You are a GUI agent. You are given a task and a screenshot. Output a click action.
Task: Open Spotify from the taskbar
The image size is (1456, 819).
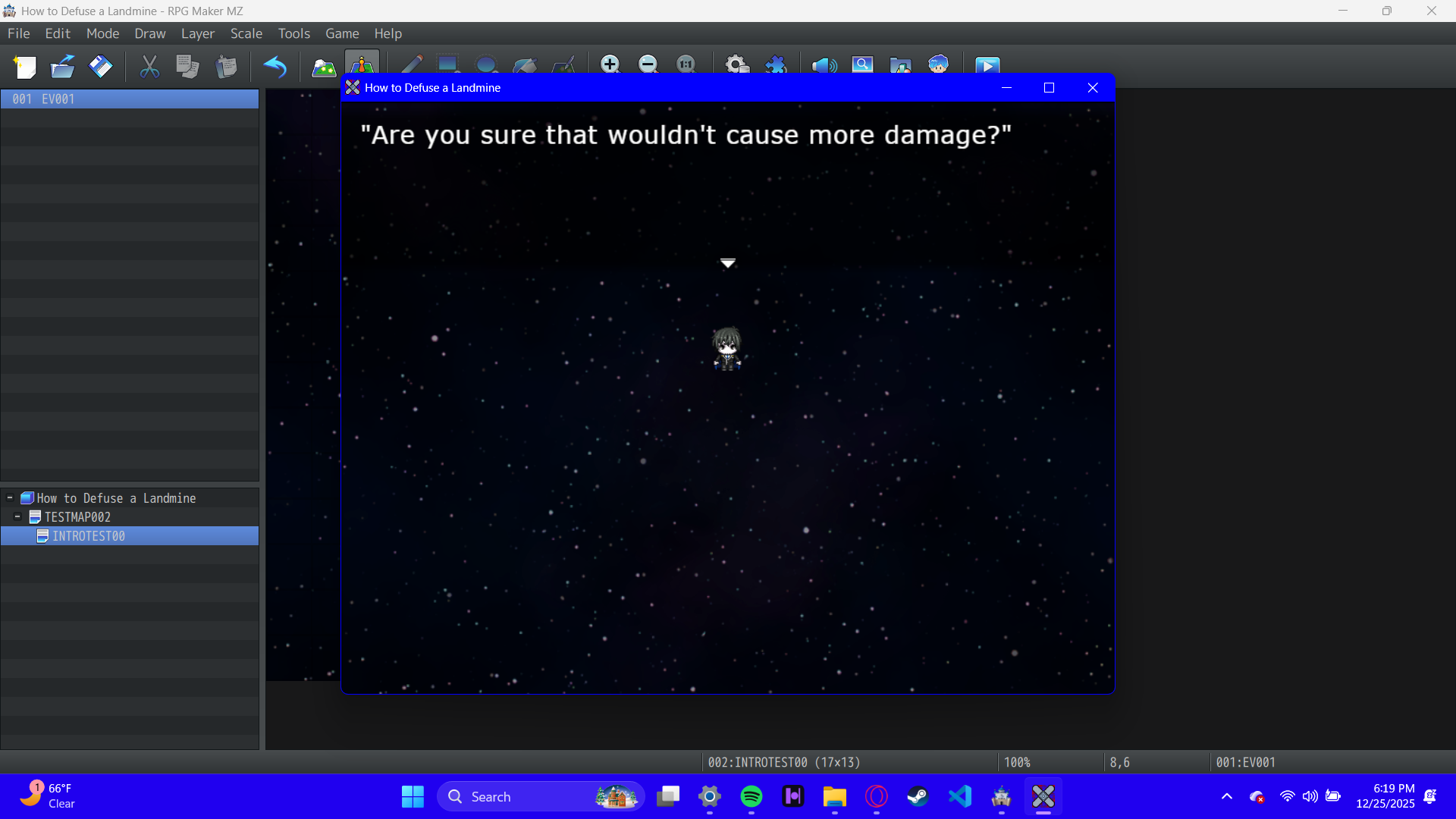click(x=751, y=796)
